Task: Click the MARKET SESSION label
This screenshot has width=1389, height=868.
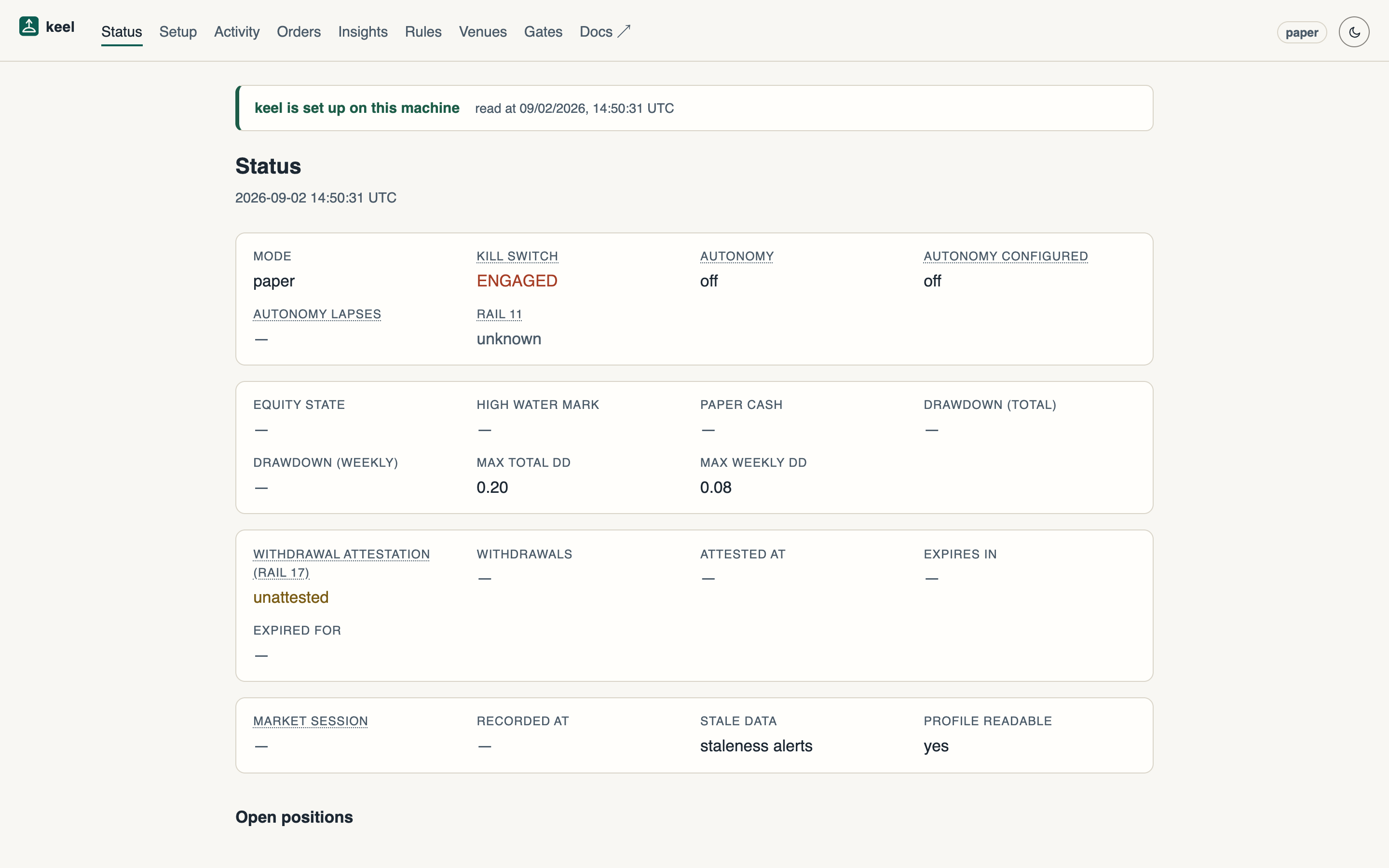Action: (311, 721)
